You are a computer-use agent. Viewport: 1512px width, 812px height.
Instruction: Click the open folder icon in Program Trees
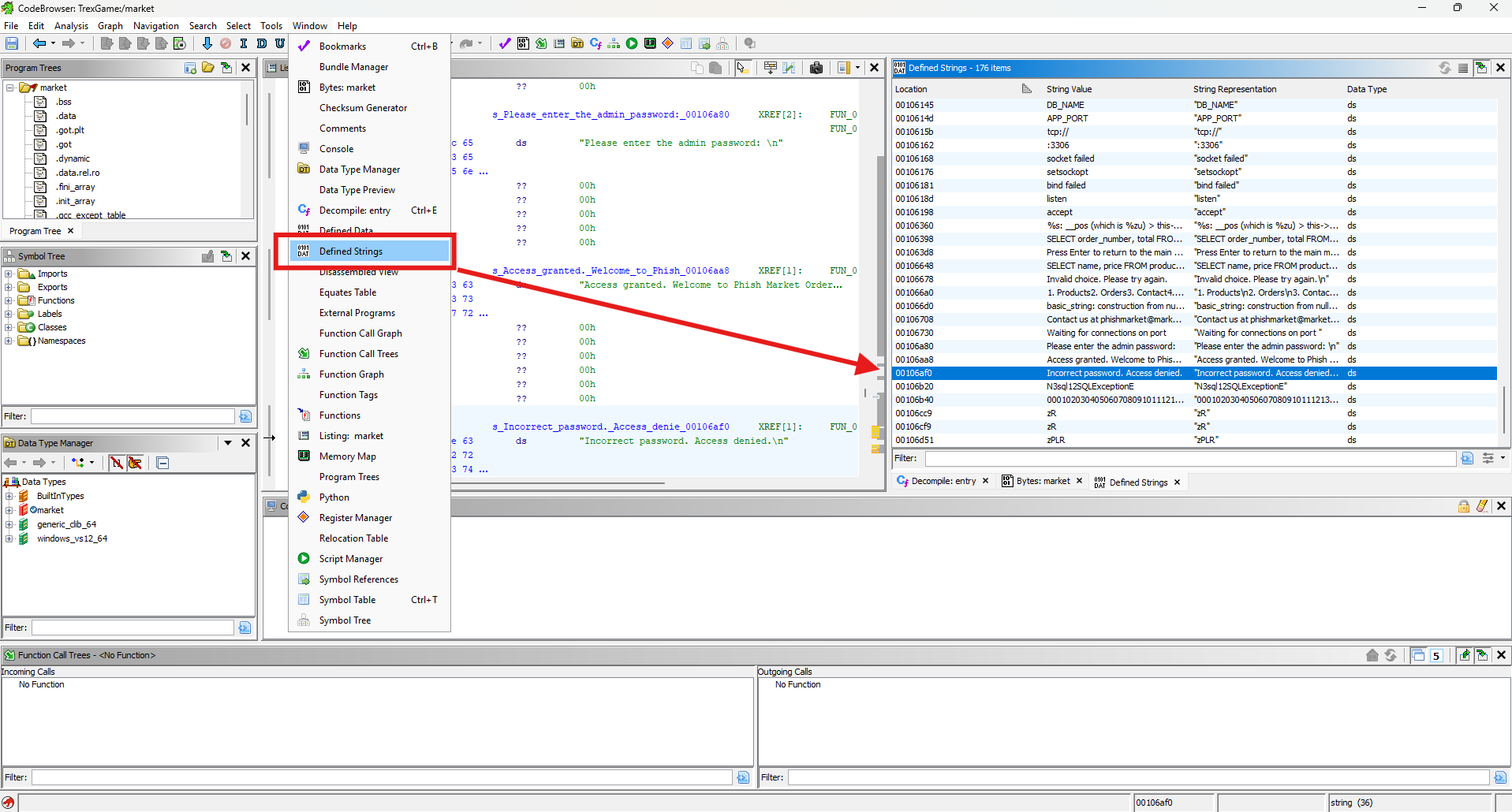208,68
